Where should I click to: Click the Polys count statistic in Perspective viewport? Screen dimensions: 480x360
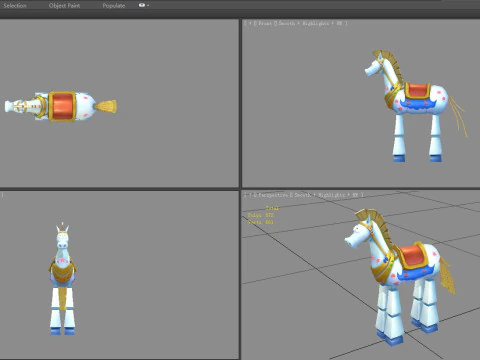(x=260, y=215)
